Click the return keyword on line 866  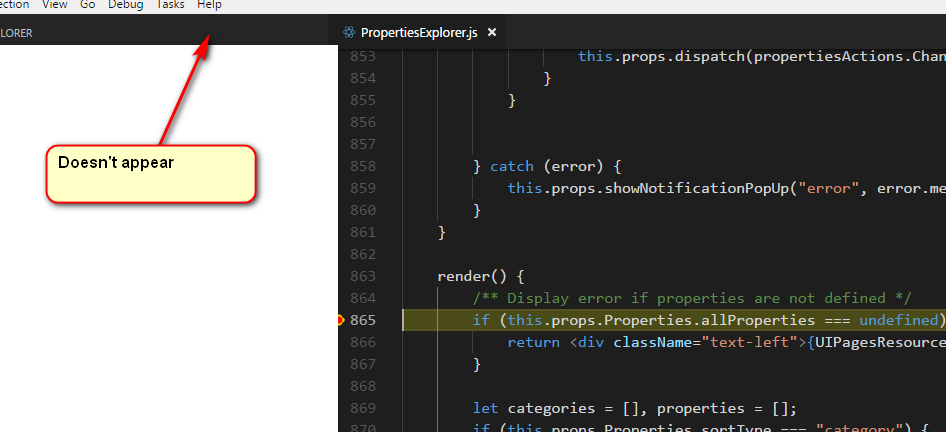pyautogui.click(x=533, y=342)
